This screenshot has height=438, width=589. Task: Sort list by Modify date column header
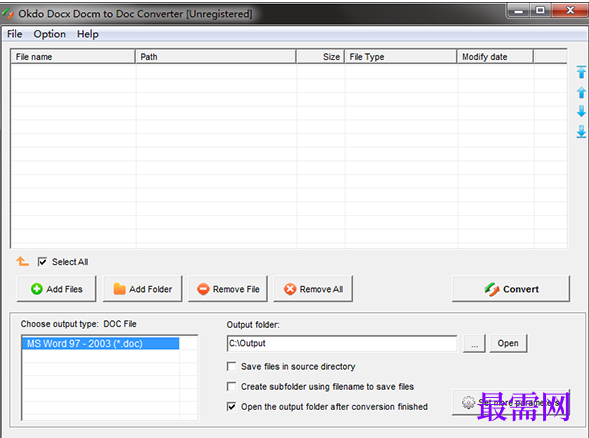coord(495,57)
